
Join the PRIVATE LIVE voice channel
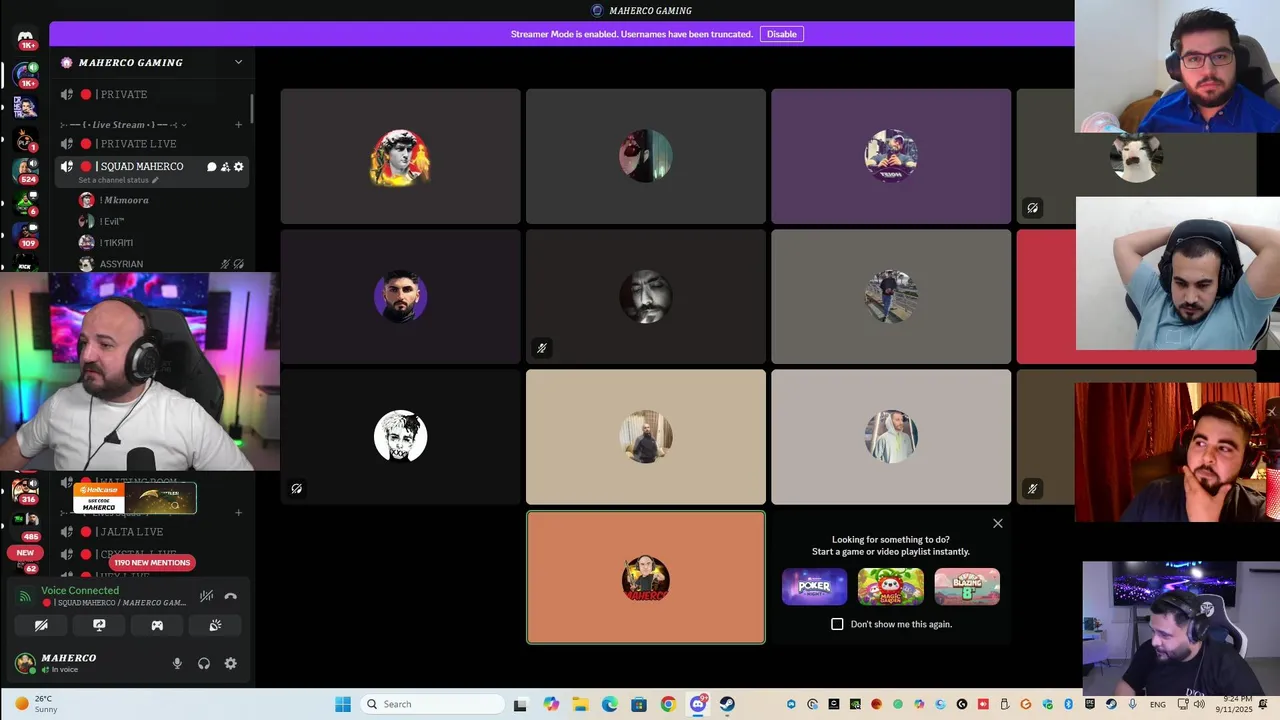coord(151,144)
